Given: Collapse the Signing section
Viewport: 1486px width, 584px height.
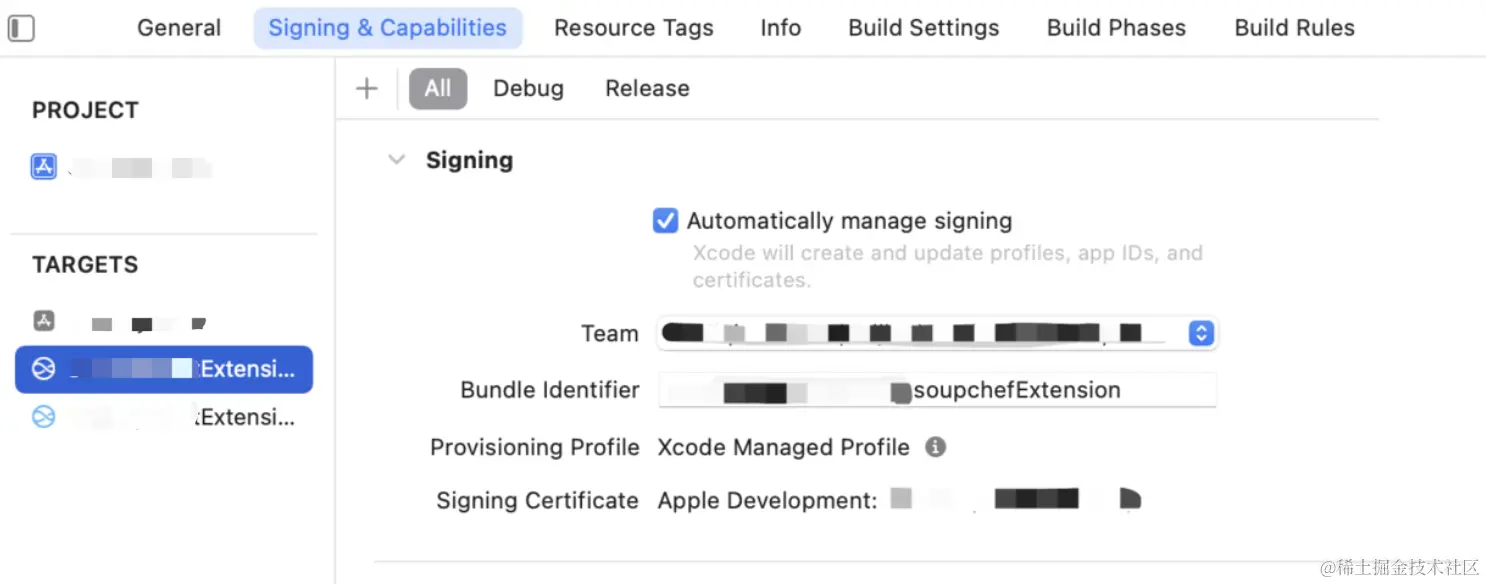Looking at the screenshot, I should 397,160.
